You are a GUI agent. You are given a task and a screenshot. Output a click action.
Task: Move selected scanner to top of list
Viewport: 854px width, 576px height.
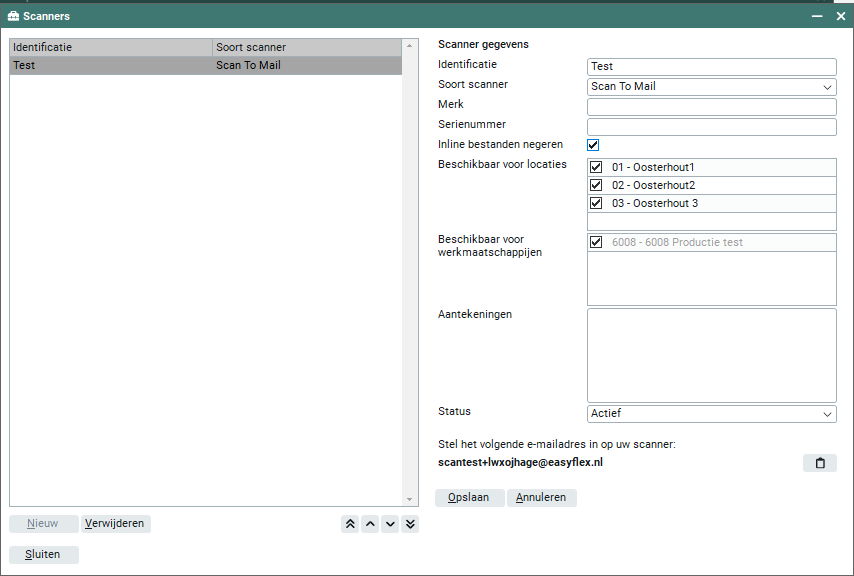(x=350, y=524)
